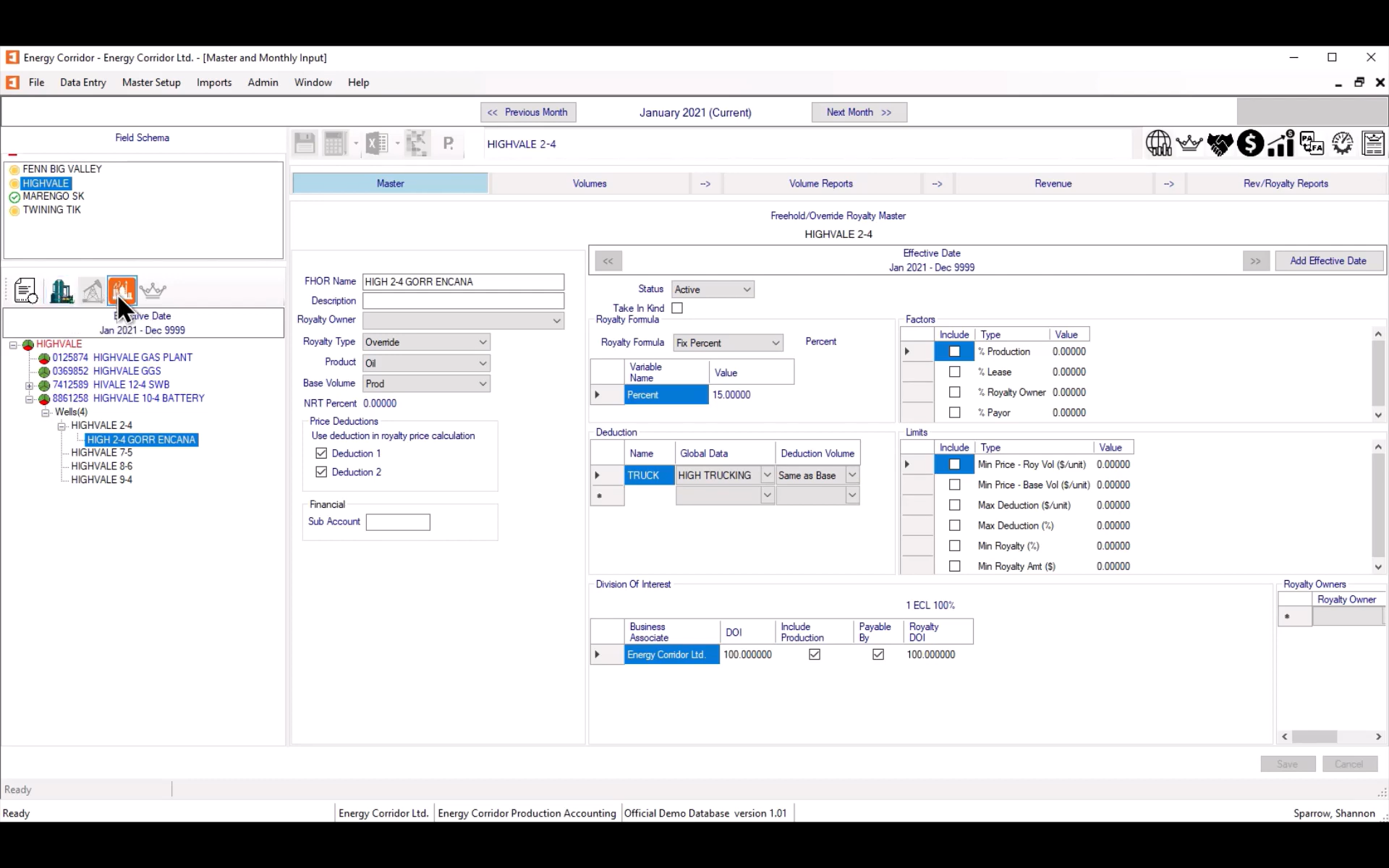Screen dimensions: 1389x868
Task: Open the Royalty Owner dropdown
Action: [x=556, y=320]
